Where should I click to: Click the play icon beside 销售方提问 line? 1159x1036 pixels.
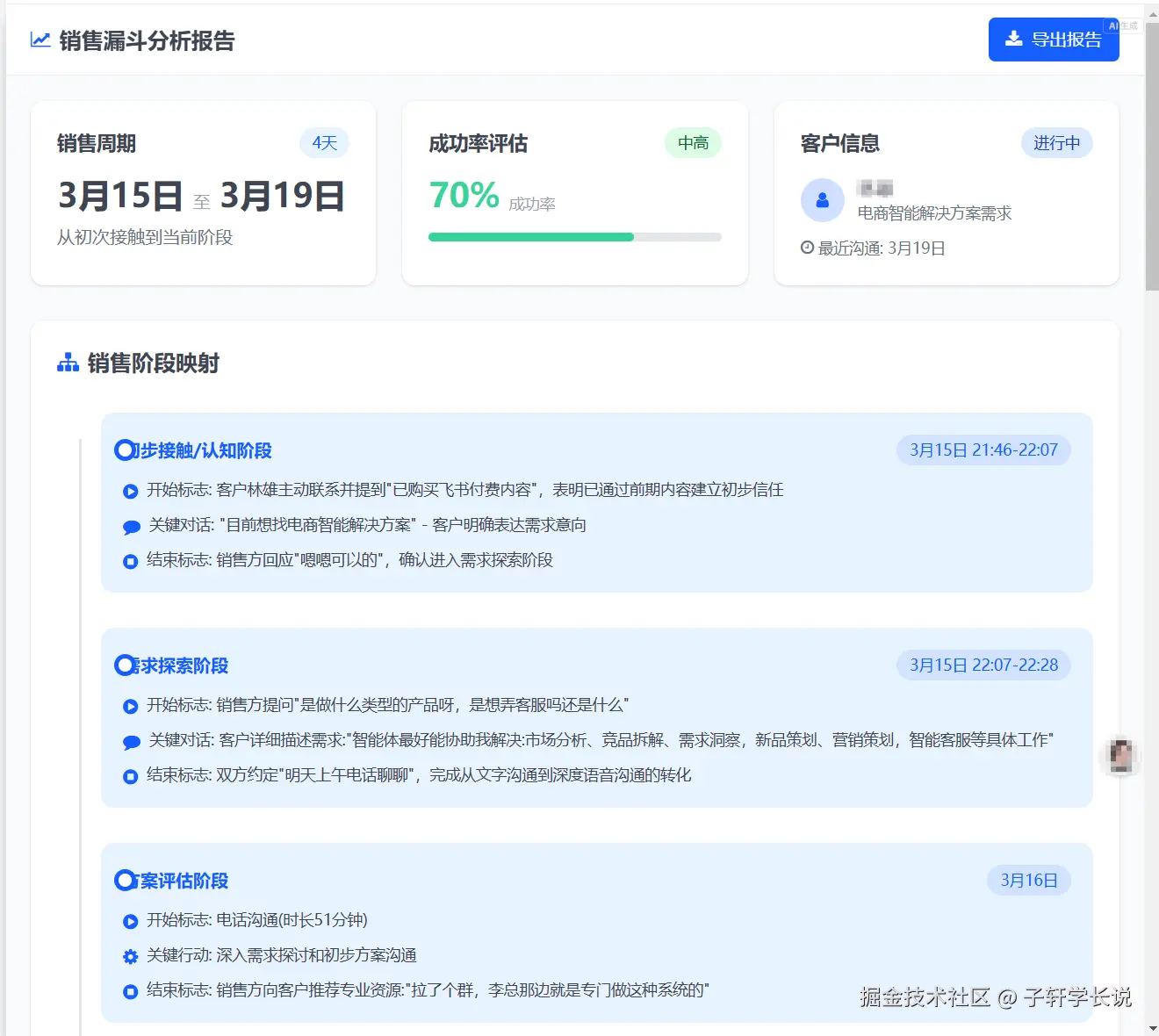tap(131, 707)
